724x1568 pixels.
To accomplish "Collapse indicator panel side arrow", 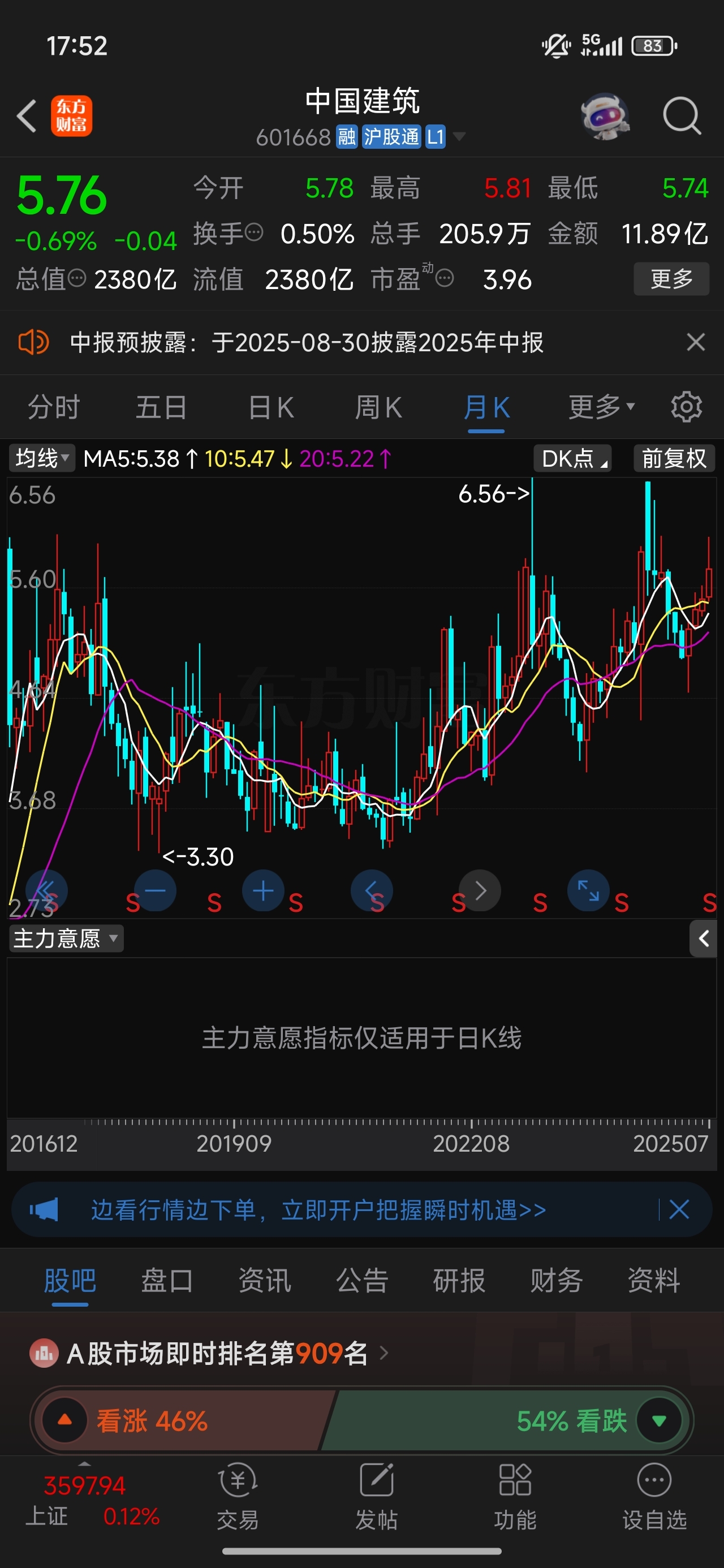I will [703, 938].
